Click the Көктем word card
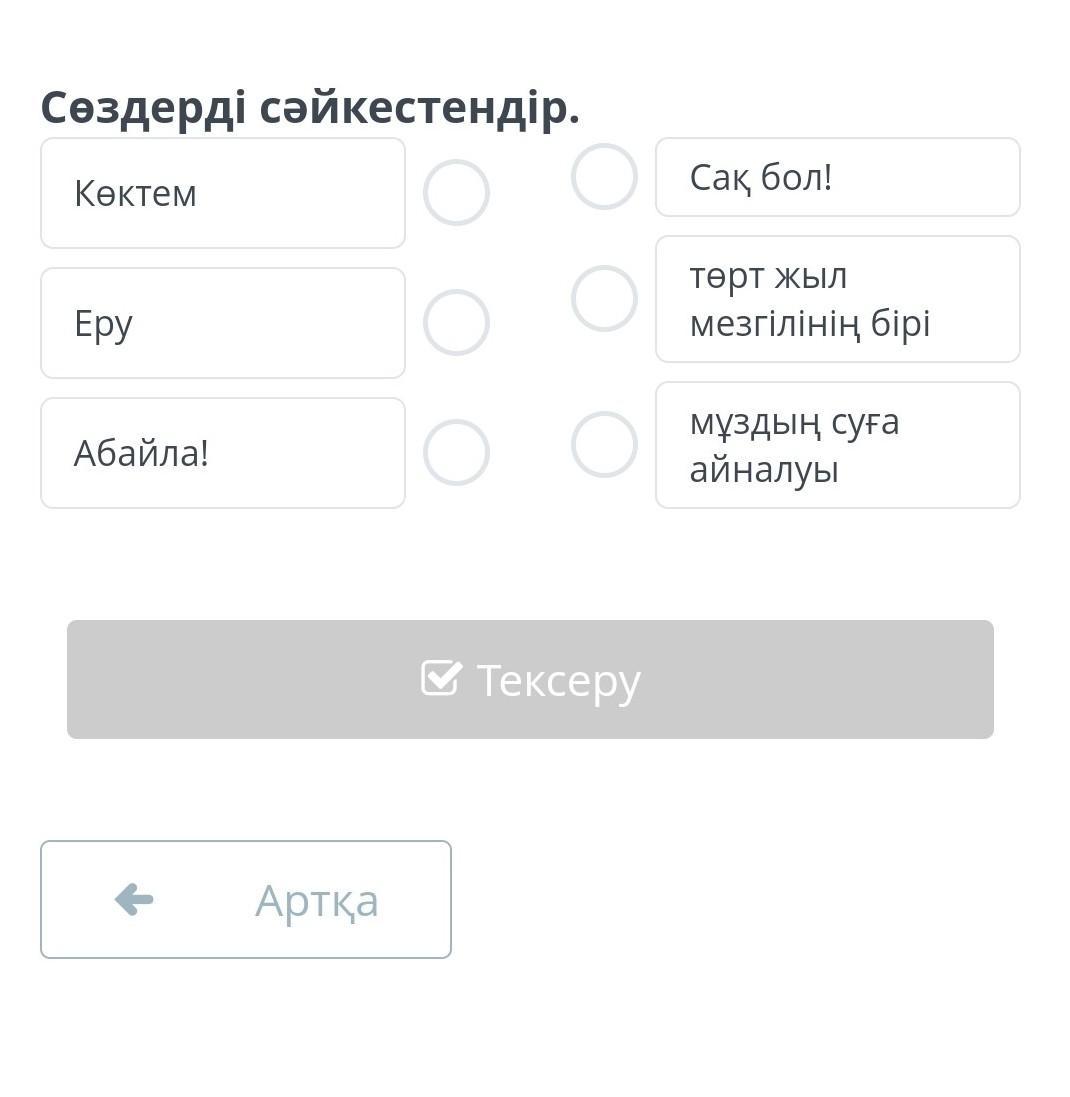The width and height of the screenshot is (1070, 1097). [x=222, y=193]
